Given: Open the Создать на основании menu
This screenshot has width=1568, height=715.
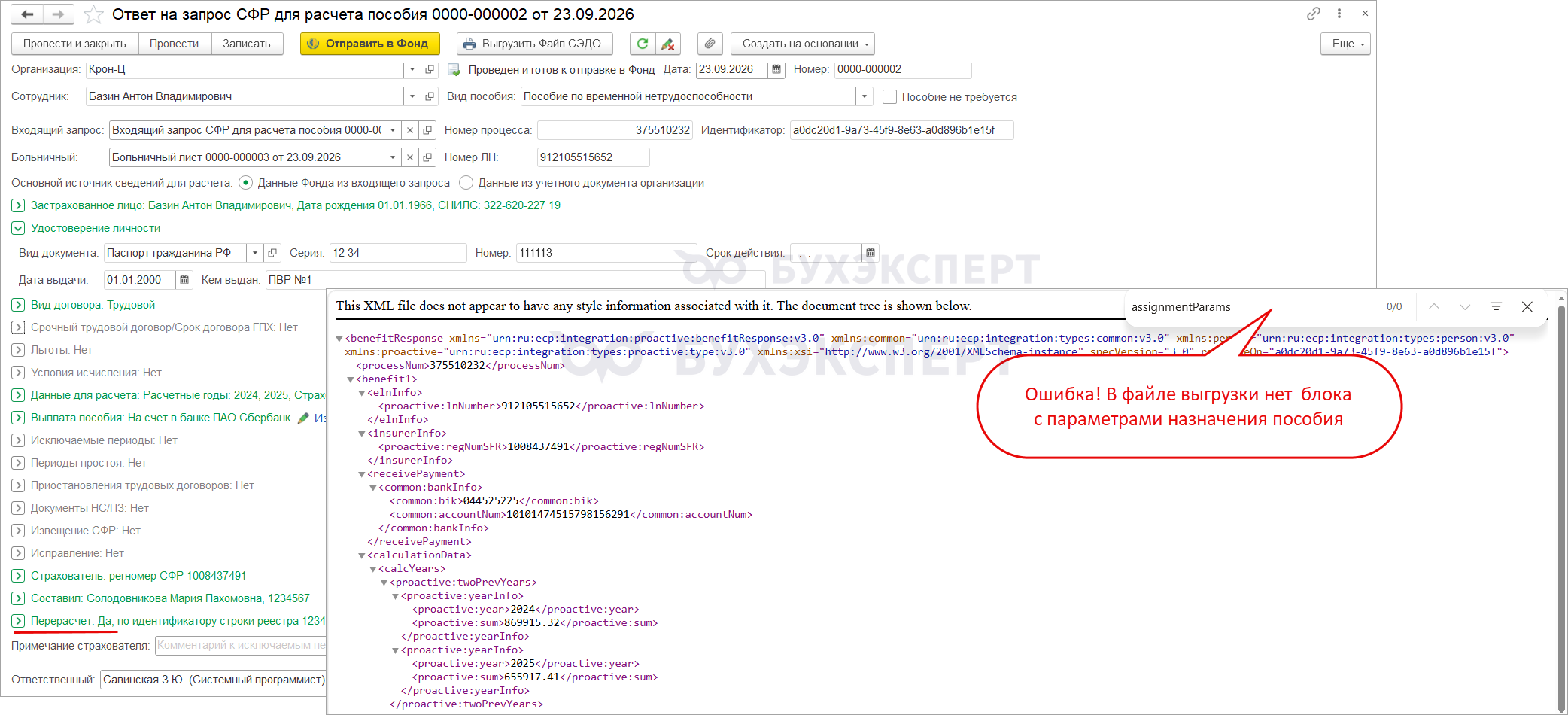Looking at the screenshot, I should [803, 44].
